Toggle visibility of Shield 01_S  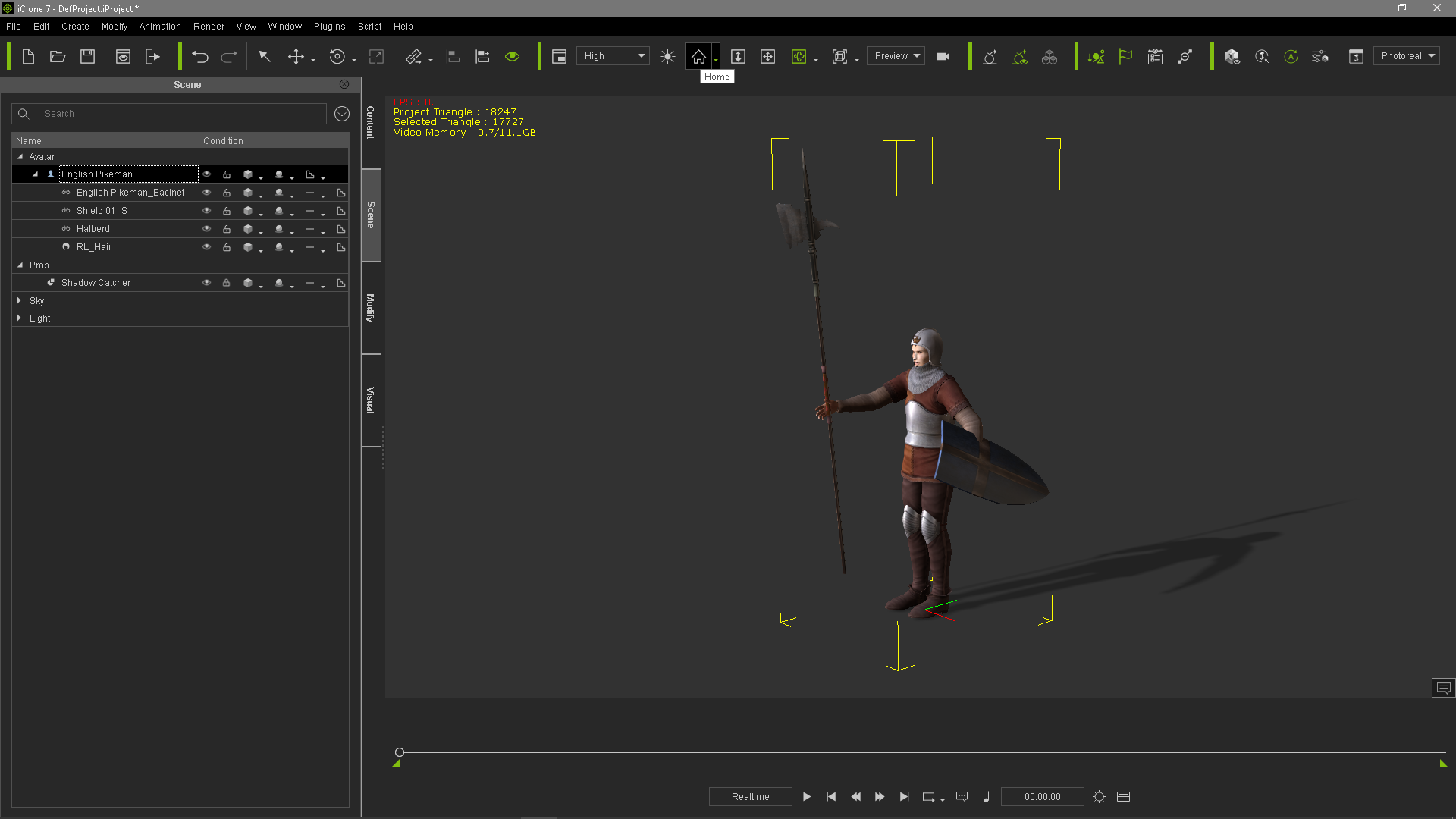(206, 211)
